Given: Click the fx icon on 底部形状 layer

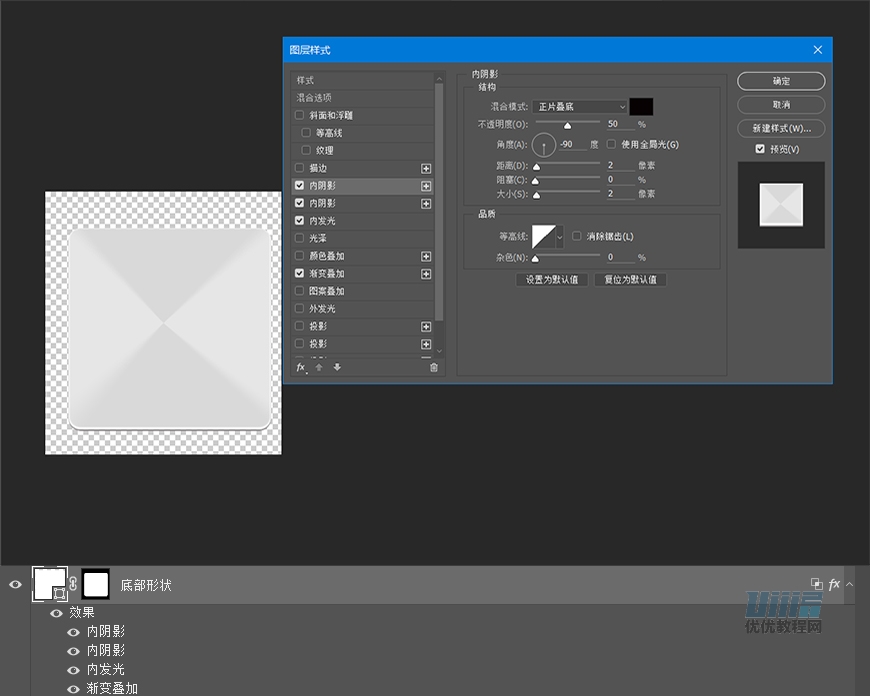Looking at the screenshot, I should (x=833, y=584).
